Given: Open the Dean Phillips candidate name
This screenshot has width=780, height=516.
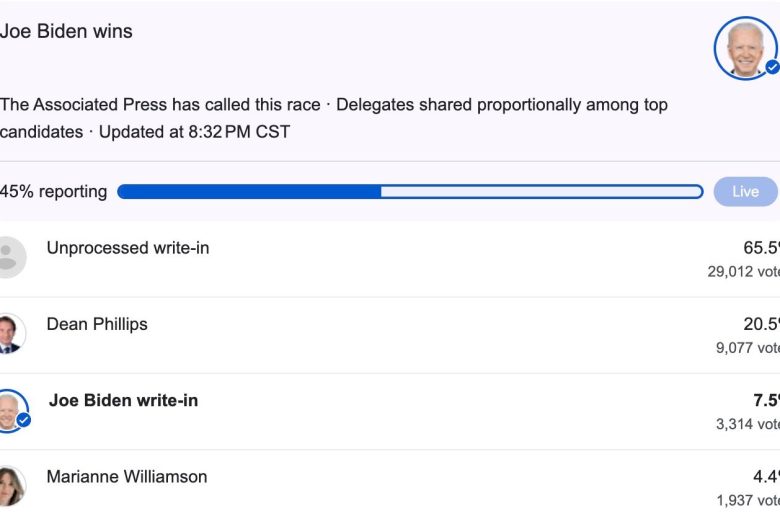Looking at the screenshot, I should [97, 324].
